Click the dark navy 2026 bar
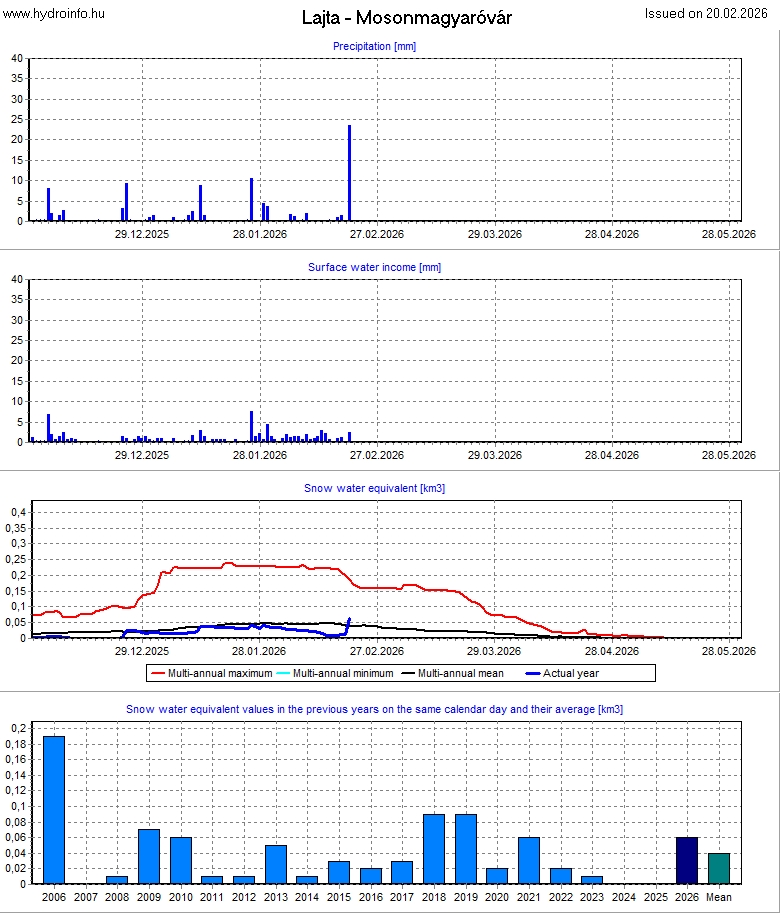This screenshot has height=913, width=780. 687,860
